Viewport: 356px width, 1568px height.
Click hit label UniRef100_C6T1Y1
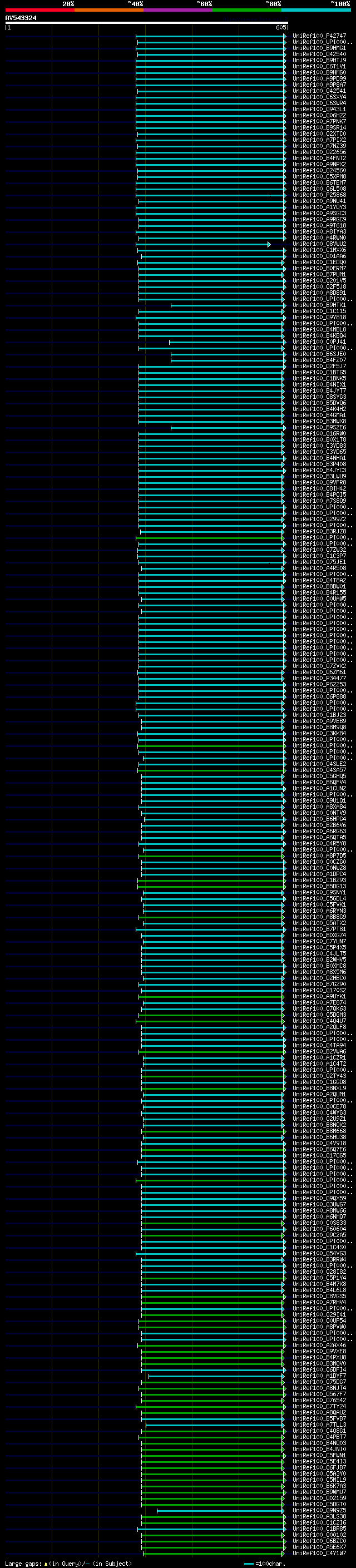pos(319,66)
